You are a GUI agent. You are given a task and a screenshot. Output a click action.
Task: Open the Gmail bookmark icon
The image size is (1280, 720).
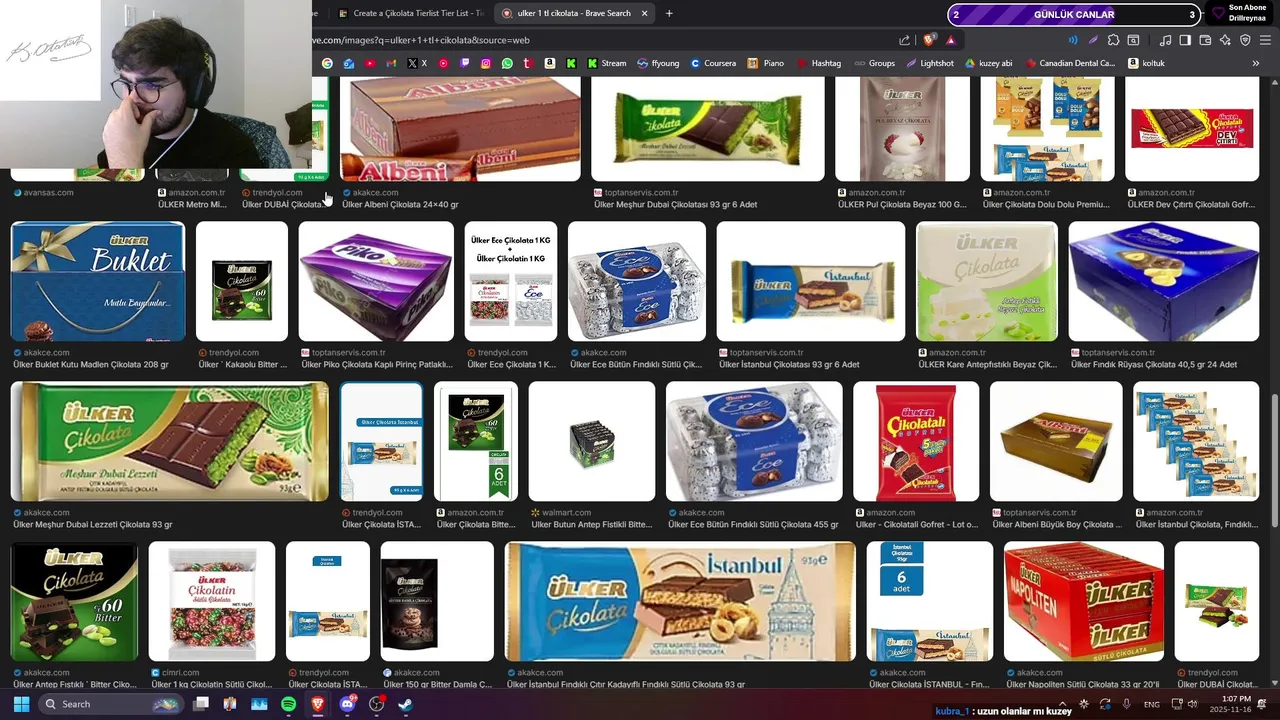click(391, 63)
